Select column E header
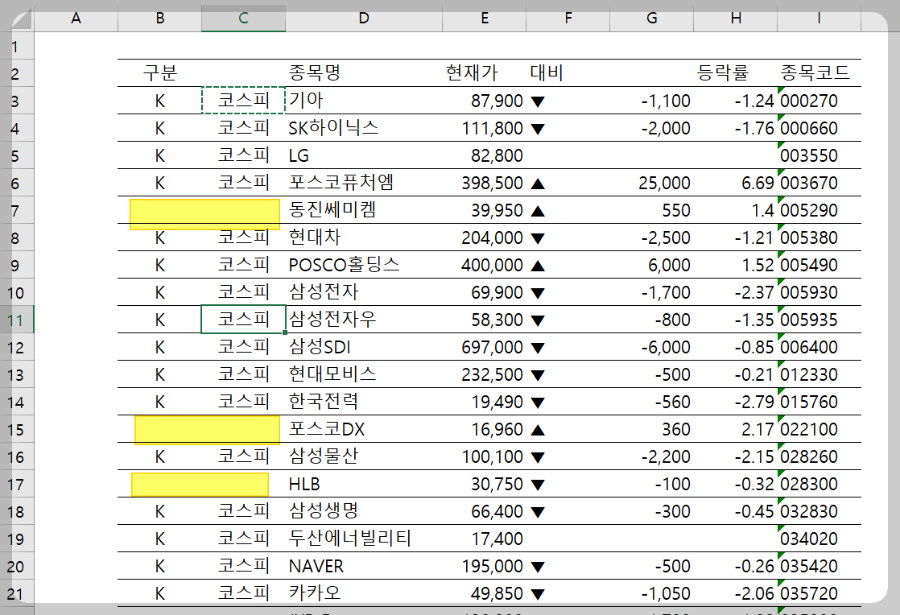The image size is (900, 615). [484, 18]
